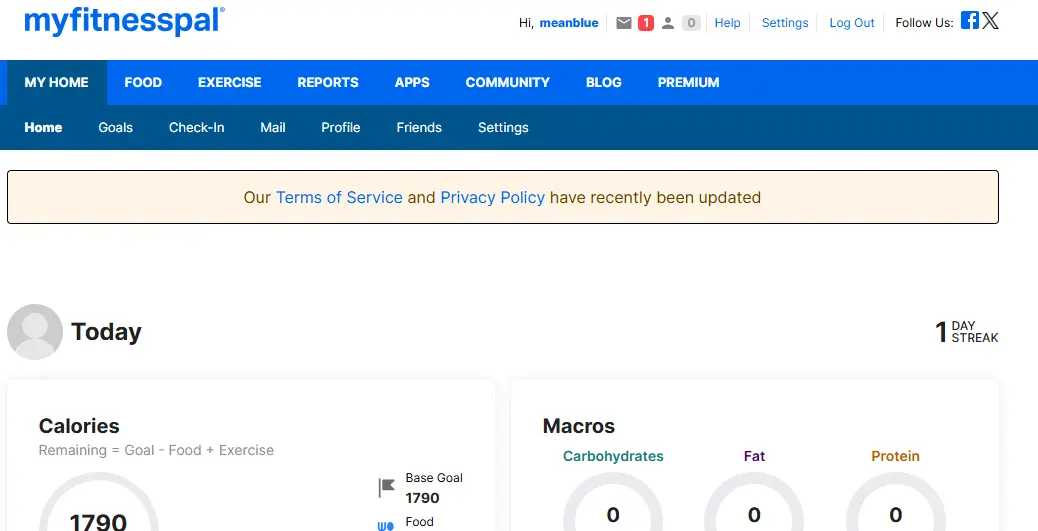Open the COMMUNITY main tab
This screenshot has width=1038, height=531.
(x=508, y=83)
